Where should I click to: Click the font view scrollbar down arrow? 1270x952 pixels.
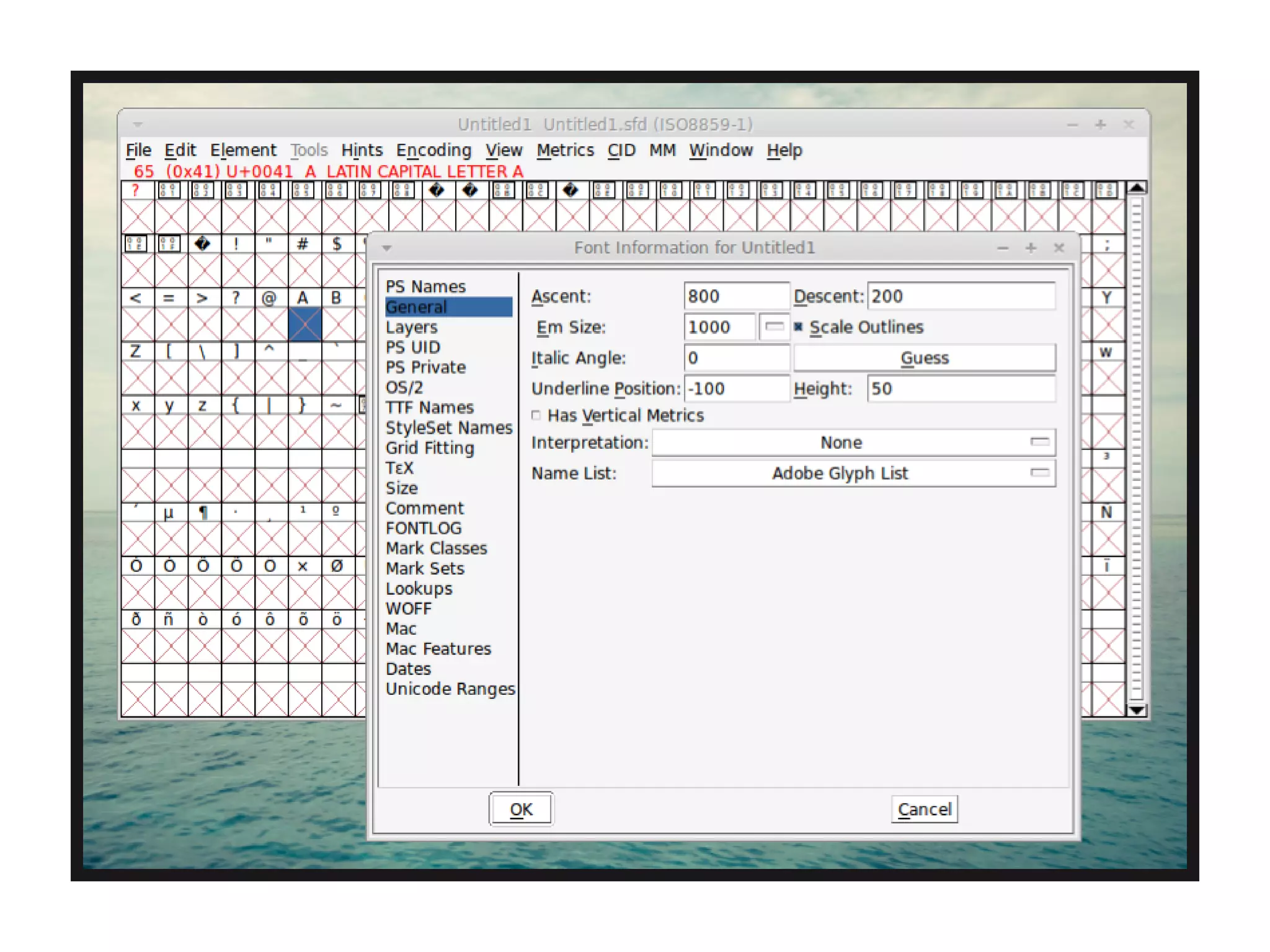1136,710
